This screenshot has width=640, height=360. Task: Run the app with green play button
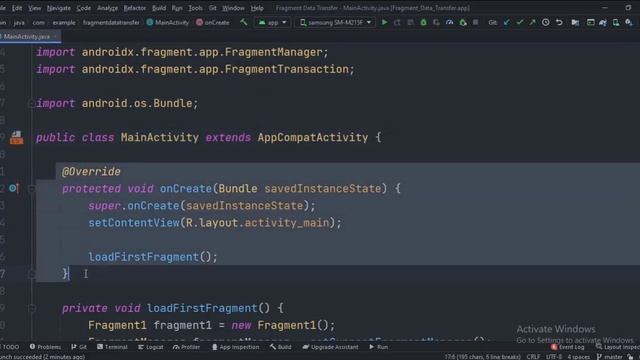click(384, 22)
